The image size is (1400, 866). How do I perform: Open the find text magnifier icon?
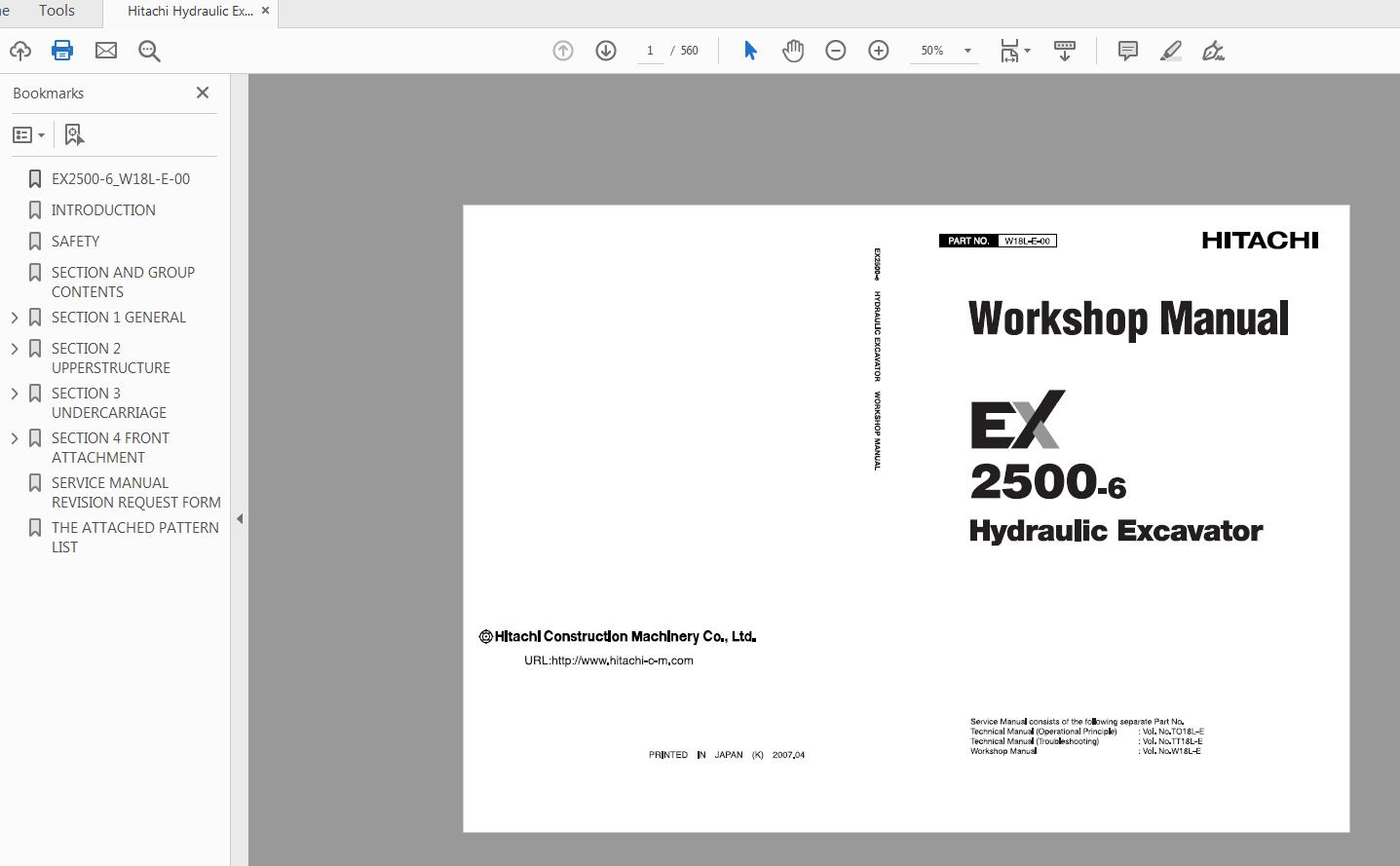(x=149, y=51)
